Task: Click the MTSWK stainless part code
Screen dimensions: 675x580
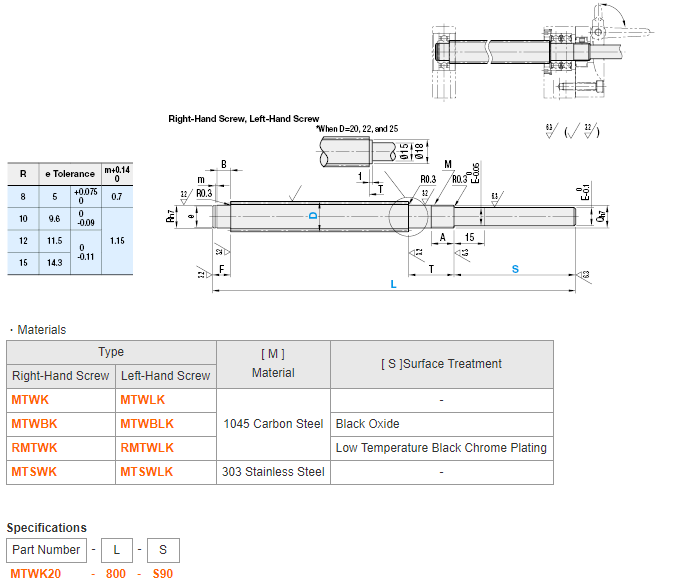Action: click(34, 472)
